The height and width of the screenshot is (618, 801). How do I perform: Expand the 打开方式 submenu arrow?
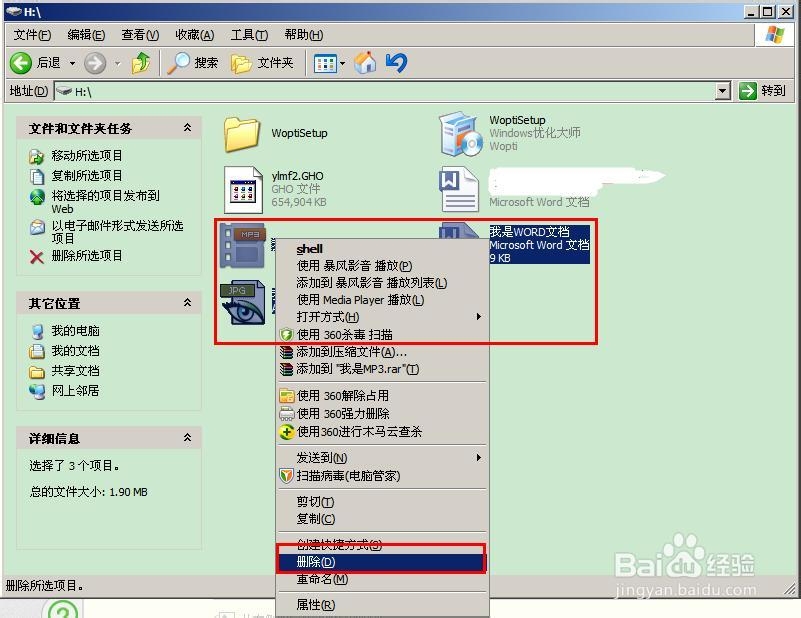coord(478,317)
